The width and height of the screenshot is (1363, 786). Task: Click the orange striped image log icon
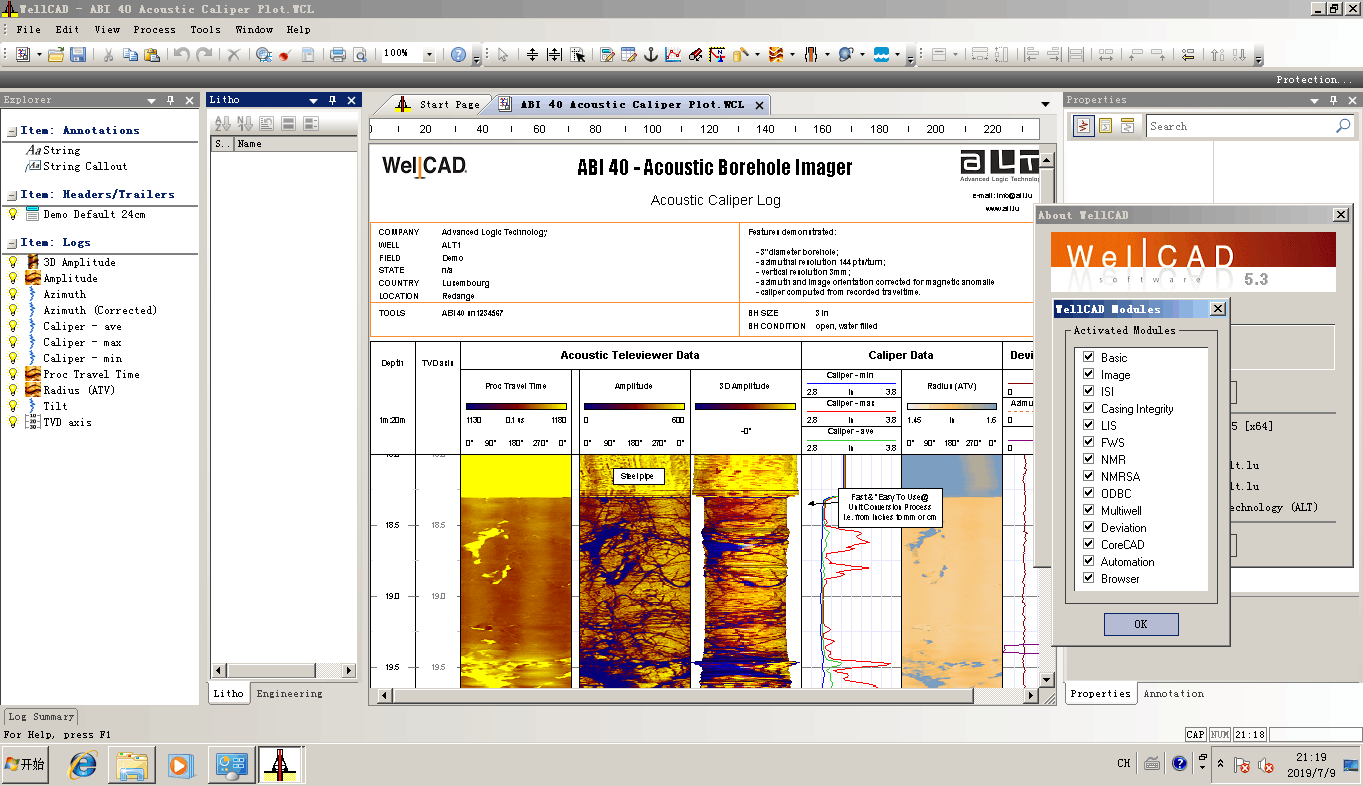coord(776,54)
